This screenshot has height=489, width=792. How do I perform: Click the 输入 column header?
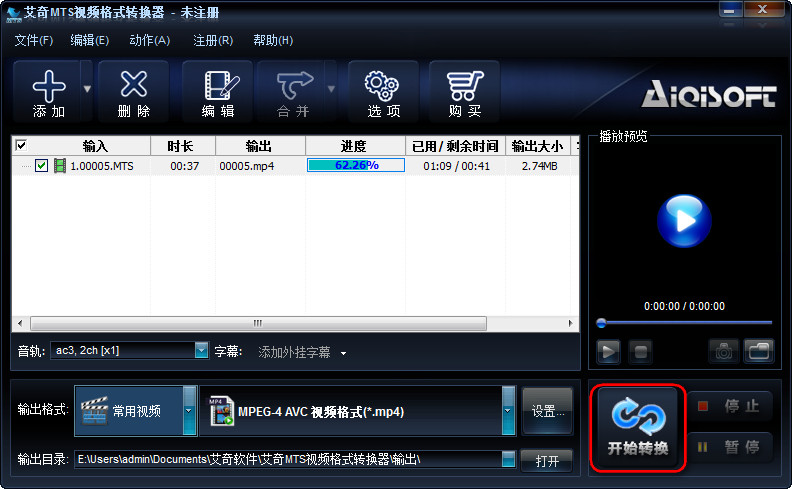click(95, 146)
